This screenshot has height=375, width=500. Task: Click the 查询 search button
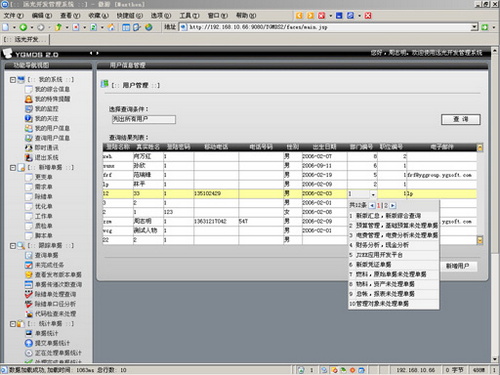point(461,119)
